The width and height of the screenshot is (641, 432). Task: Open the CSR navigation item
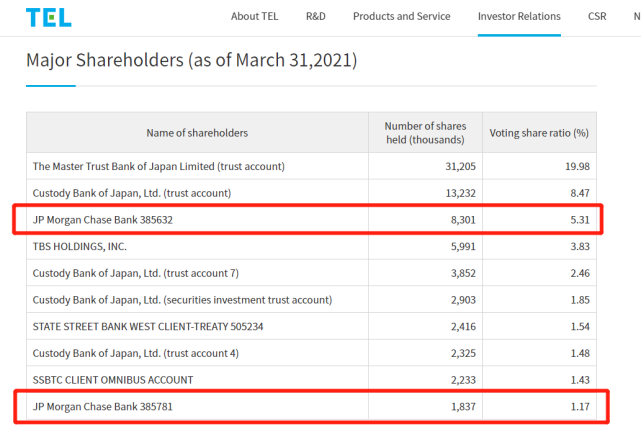597,16
